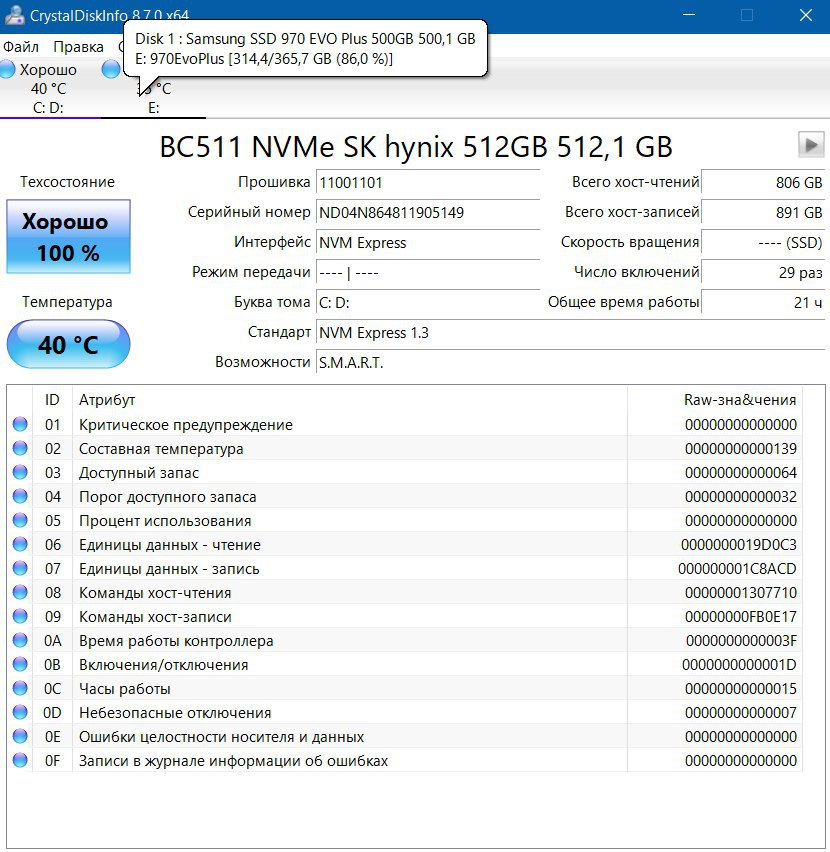Click the total host writes value 891 GB

point(763,212)
